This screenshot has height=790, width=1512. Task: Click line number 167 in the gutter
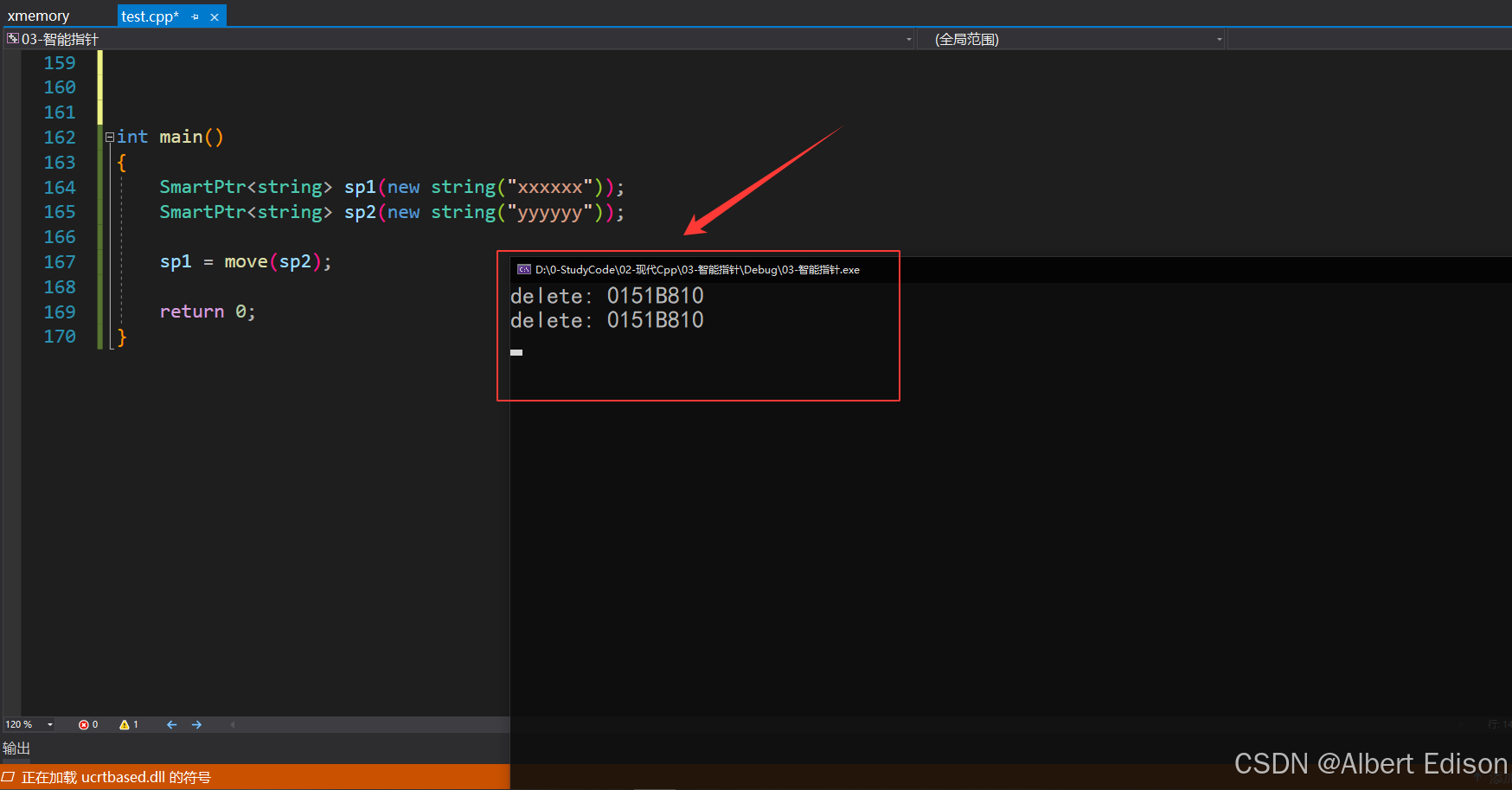tap(60, 262)
